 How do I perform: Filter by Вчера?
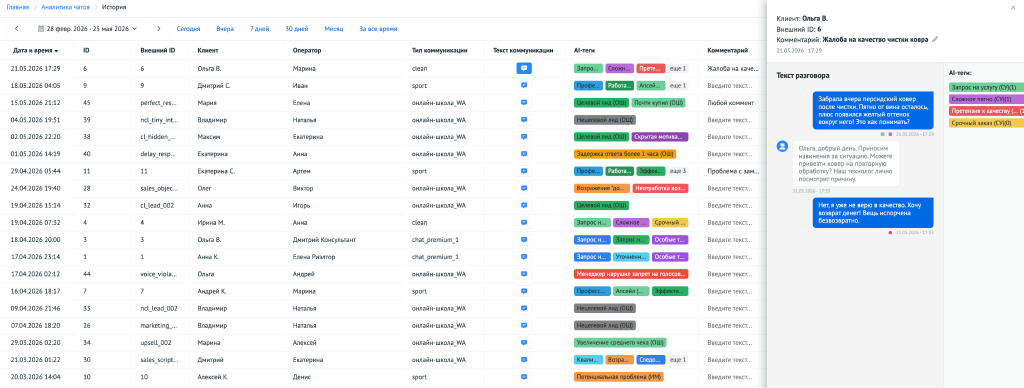pos(225,29)
